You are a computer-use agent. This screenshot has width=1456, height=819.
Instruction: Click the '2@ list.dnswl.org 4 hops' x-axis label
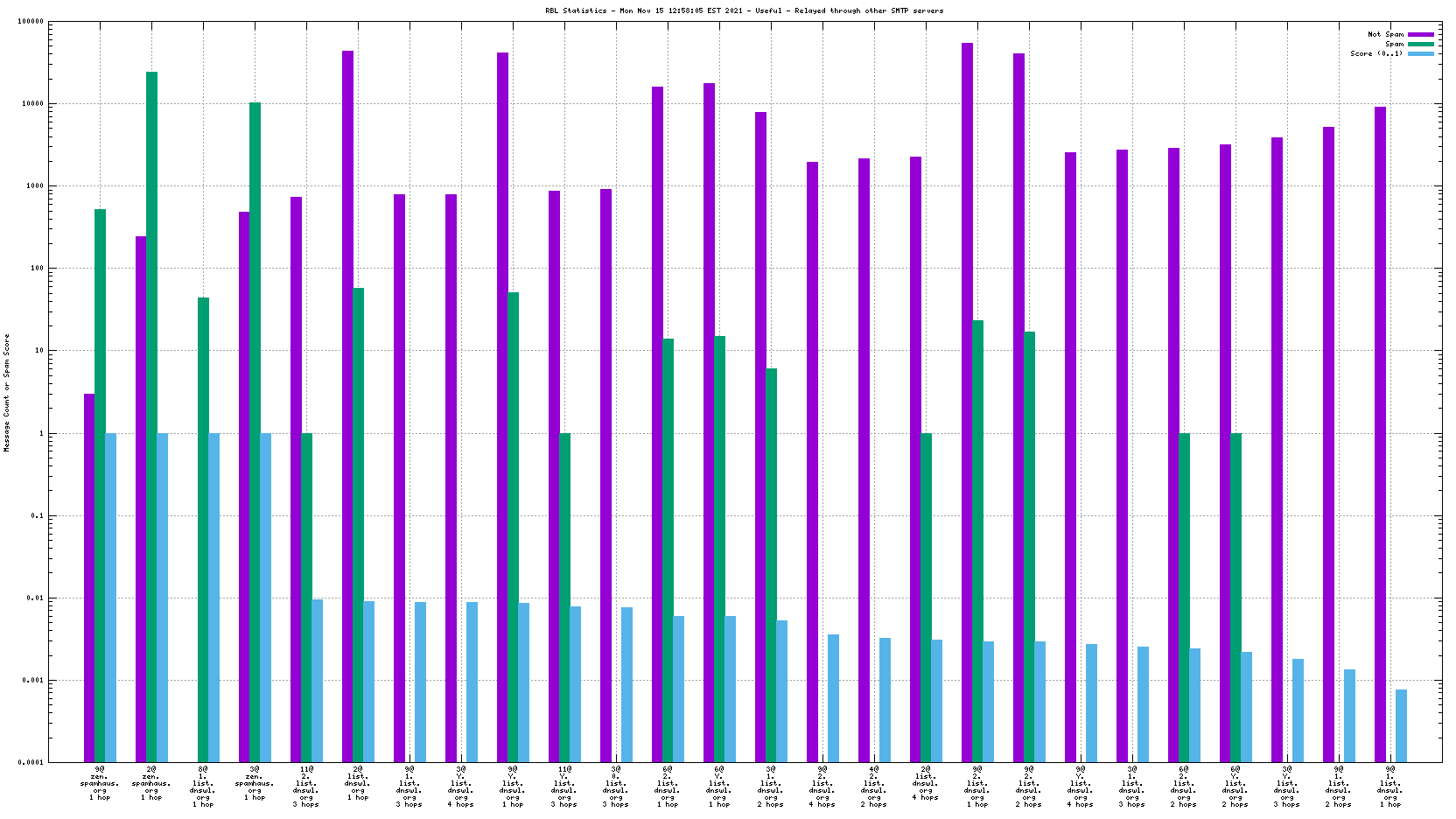pyautogui.click(x=926, y=783)
